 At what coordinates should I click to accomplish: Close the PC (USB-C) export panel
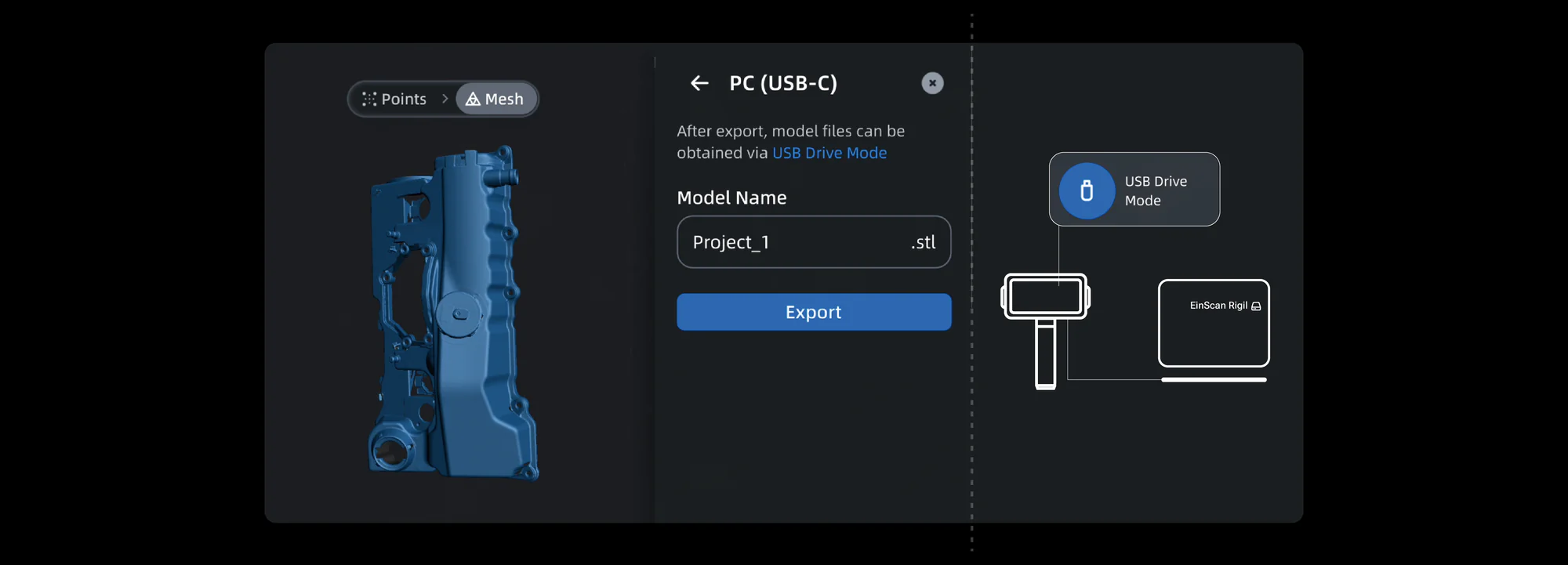point(932,83)
